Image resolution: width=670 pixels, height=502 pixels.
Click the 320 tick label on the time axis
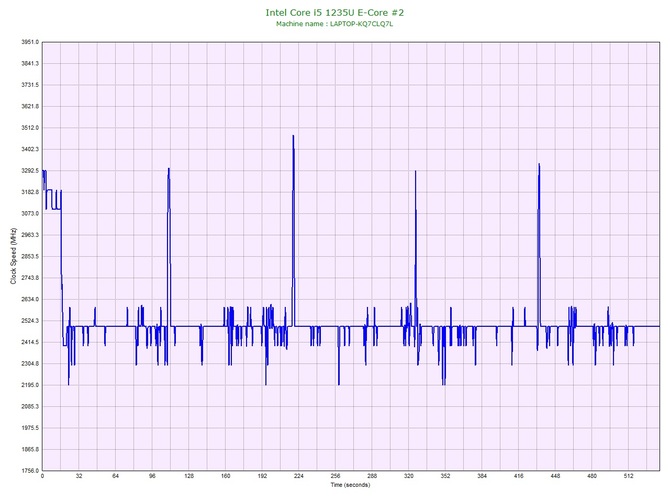409,476
